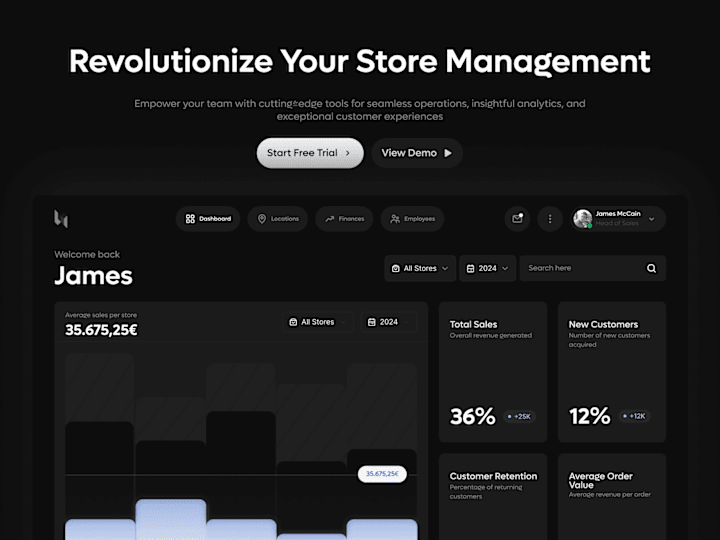Viewport: 720px width, 540px height.
Task: Click the Start Free Trial button
Action: pos(310,153)
